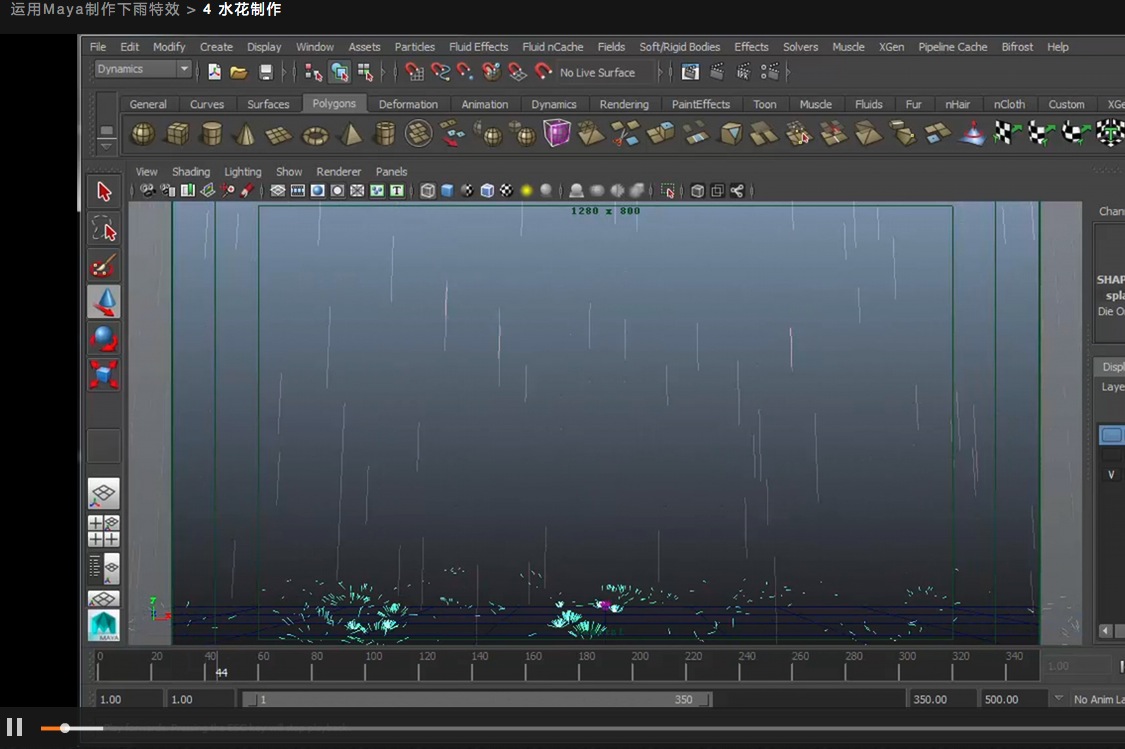The height and width of the screenshot is (749, 1125).
Task: Open the Particles menu
Action: tap(415, 47)
